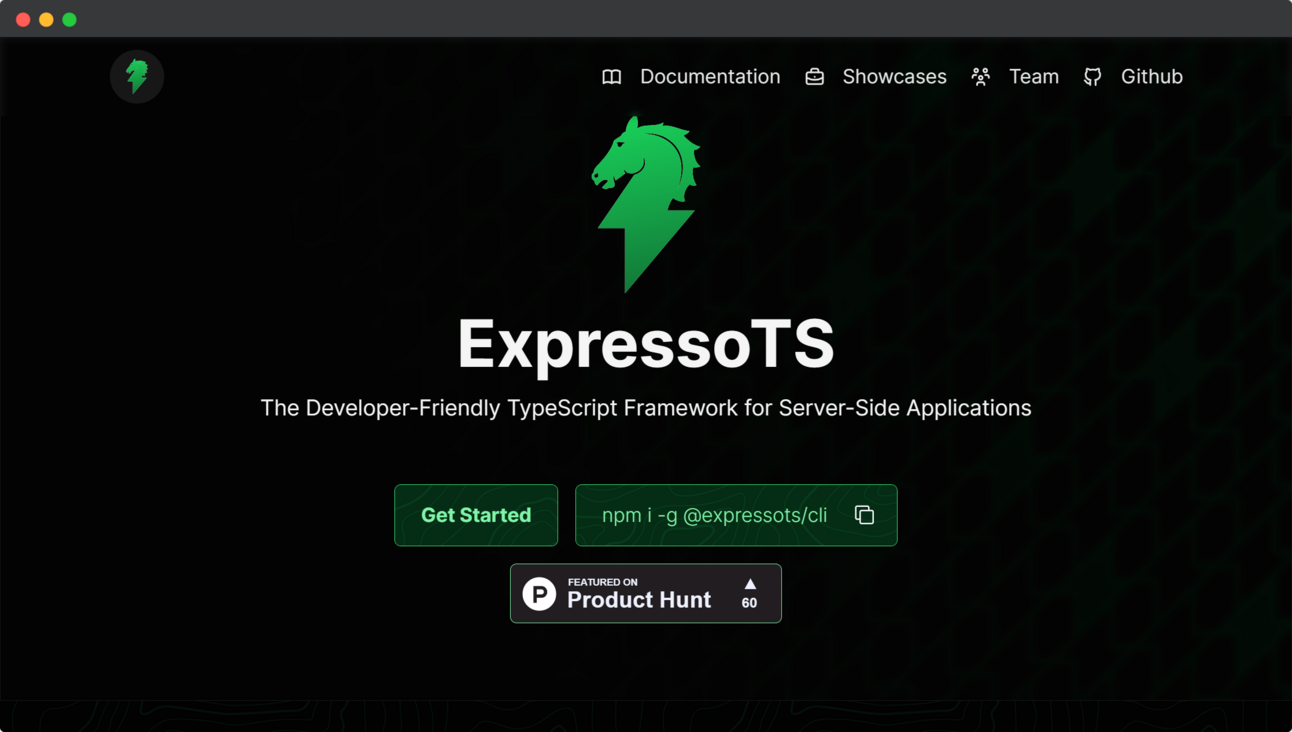This screenshot has height=732, width=1292.
Task: Click the people icon beside Team
Action: coord(981,77)
